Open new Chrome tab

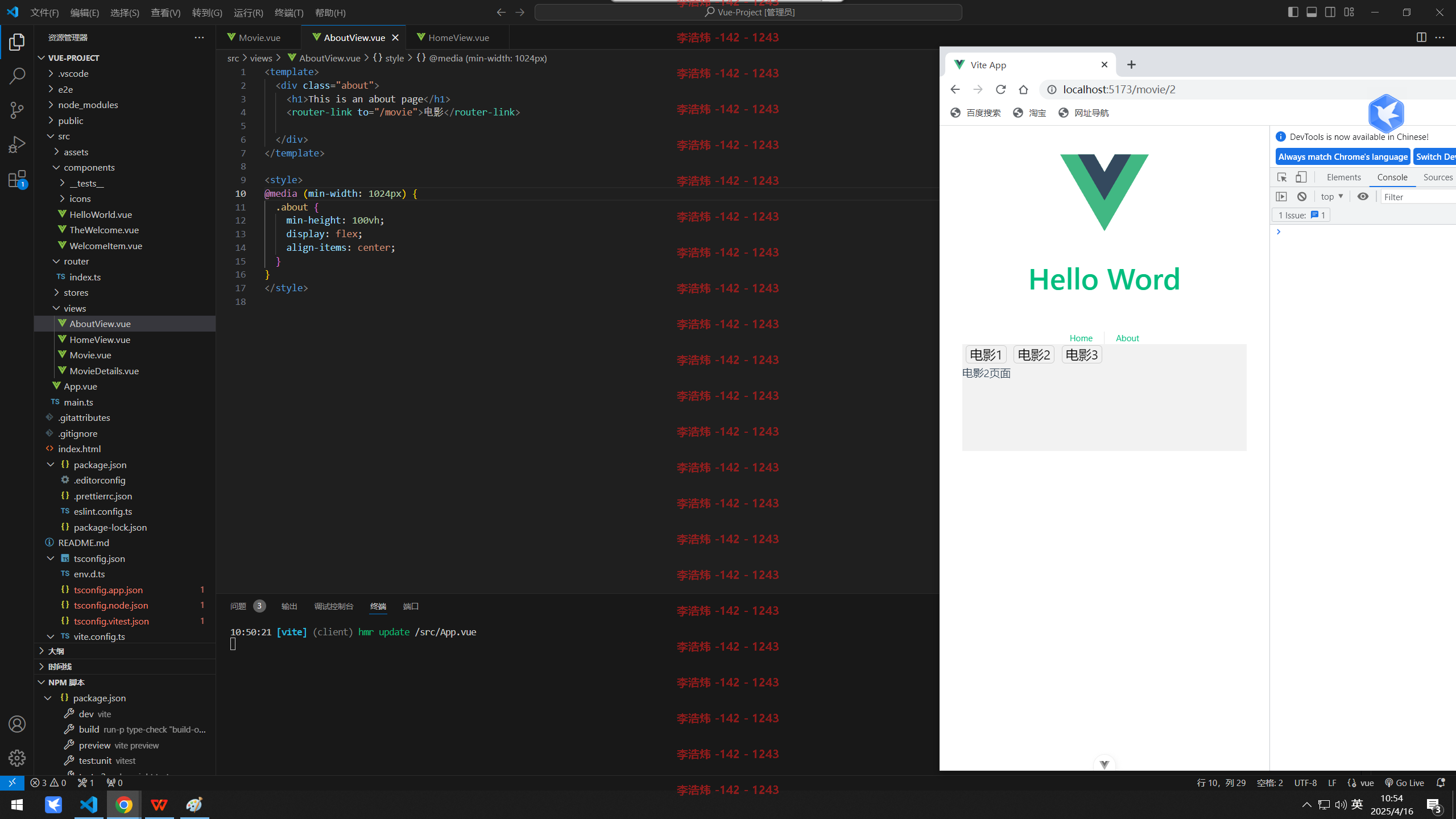pyautogui.click(x=1131, y=65)
